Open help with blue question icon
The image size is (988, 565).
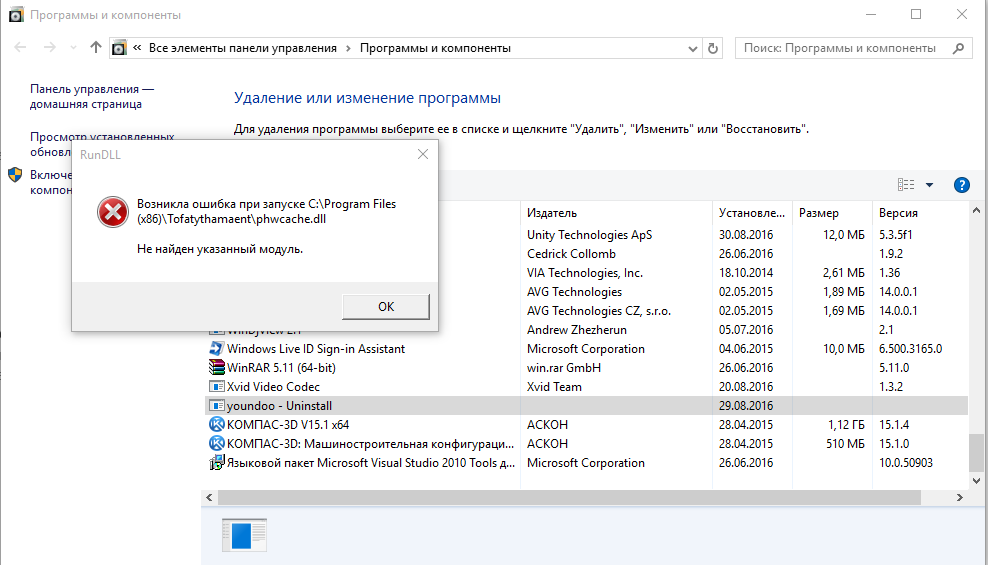pos(962,185)
